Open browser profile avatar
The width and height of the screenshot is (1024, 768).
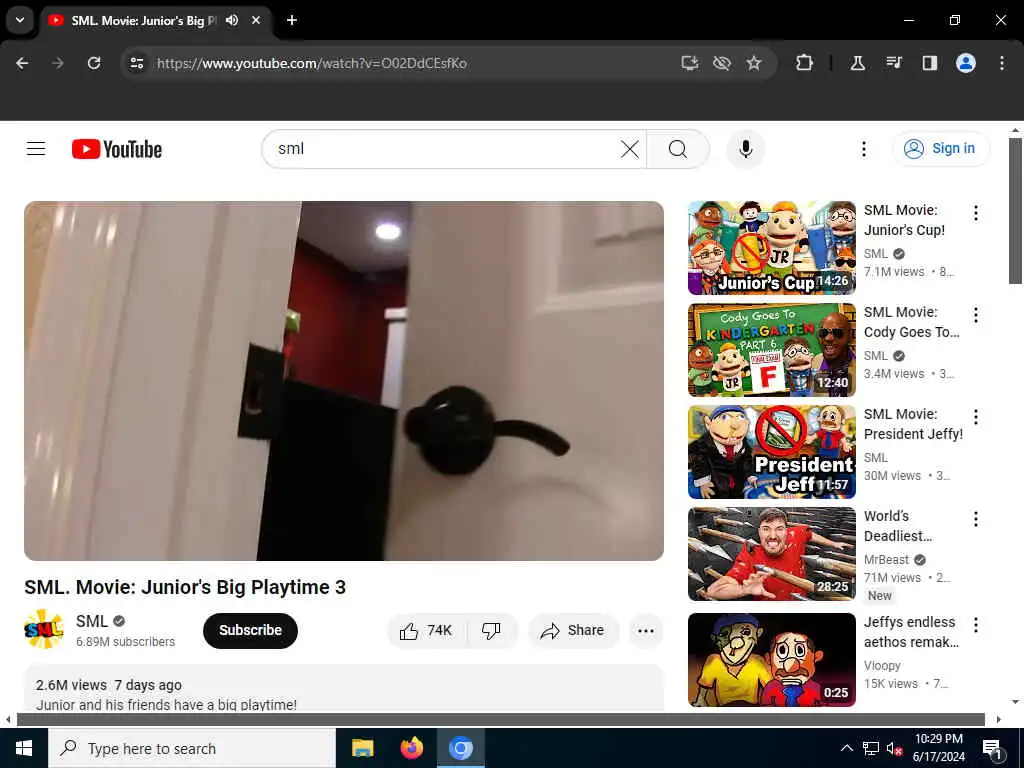966,63
